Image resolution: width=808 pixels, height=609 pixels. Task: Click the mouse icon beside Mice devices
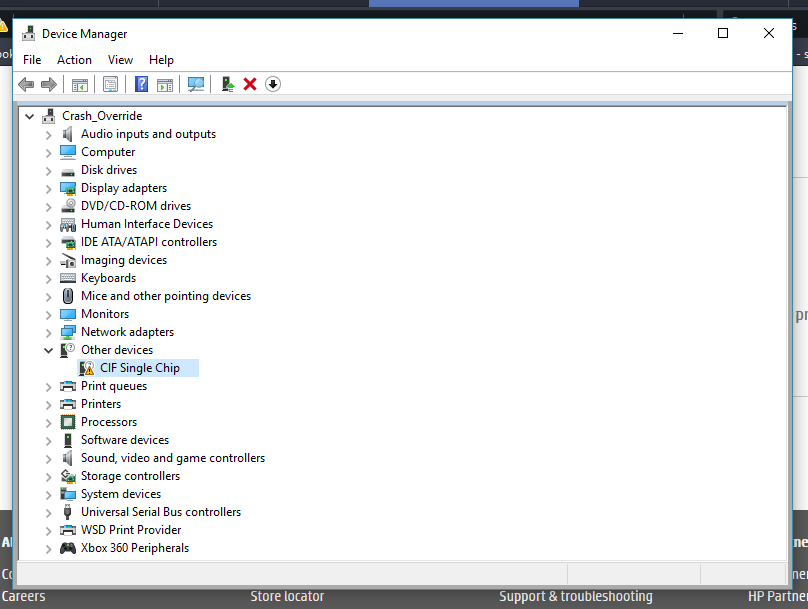coord(68,296)
